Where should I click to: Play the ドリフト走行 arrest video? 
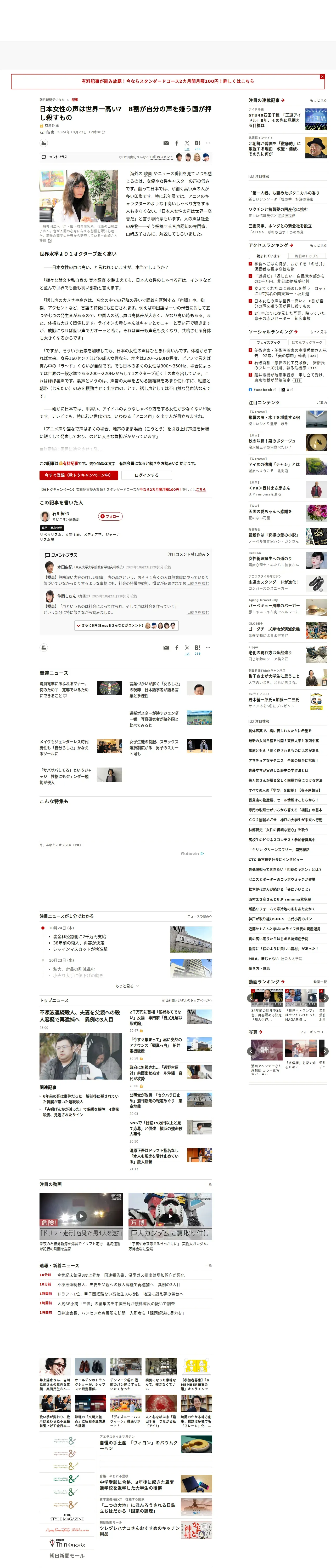coord(81,1216)
